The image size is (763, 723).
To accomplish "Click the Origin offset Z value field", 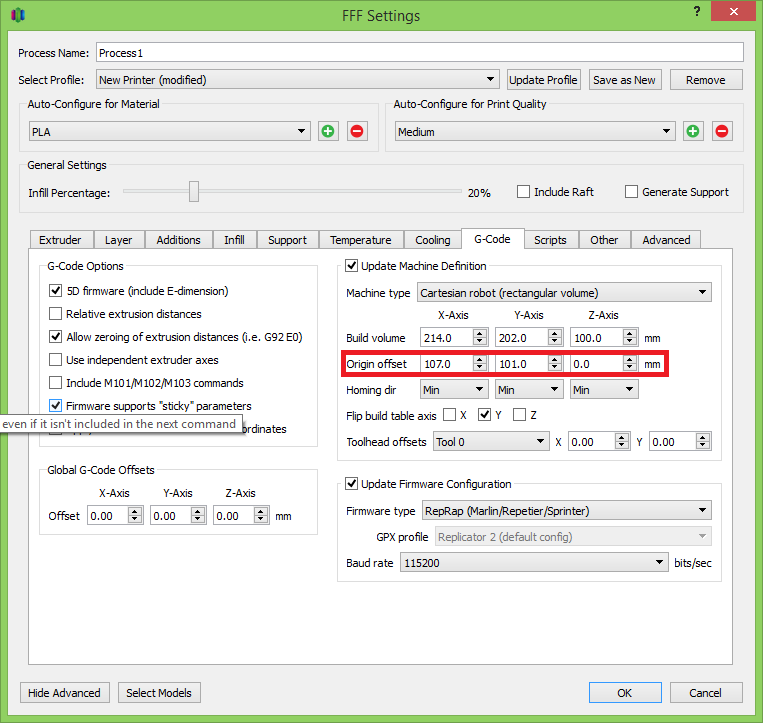I will coord(604,363).
